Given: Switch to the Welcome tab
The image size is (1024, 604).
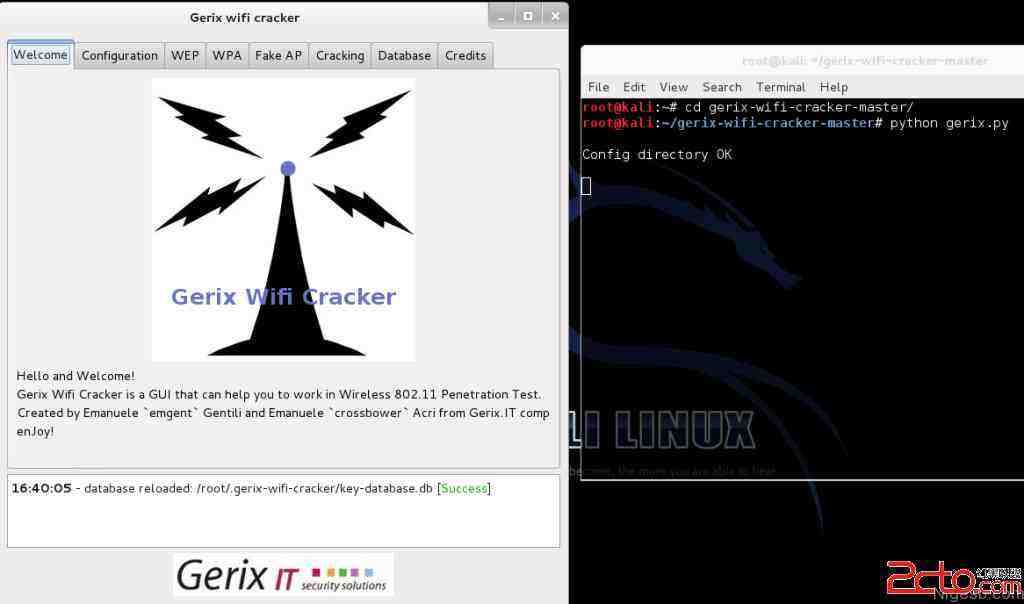Looking at the screenshot, I should (x=40, y=55).
